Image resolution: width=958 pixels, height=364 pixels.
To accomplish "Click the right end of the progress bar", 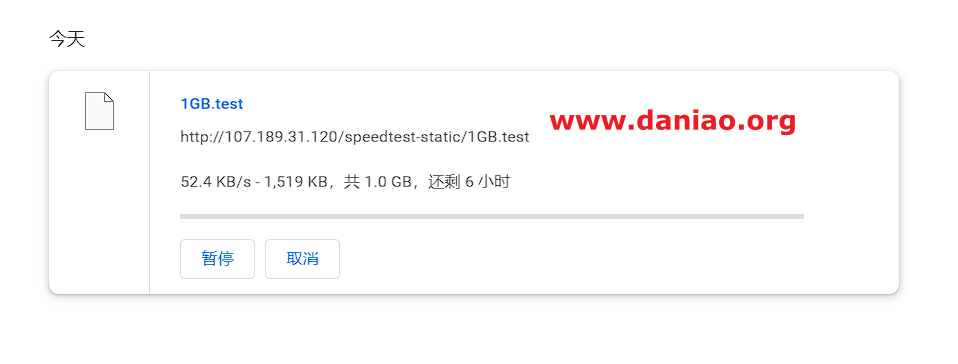I will coord(799,216).
